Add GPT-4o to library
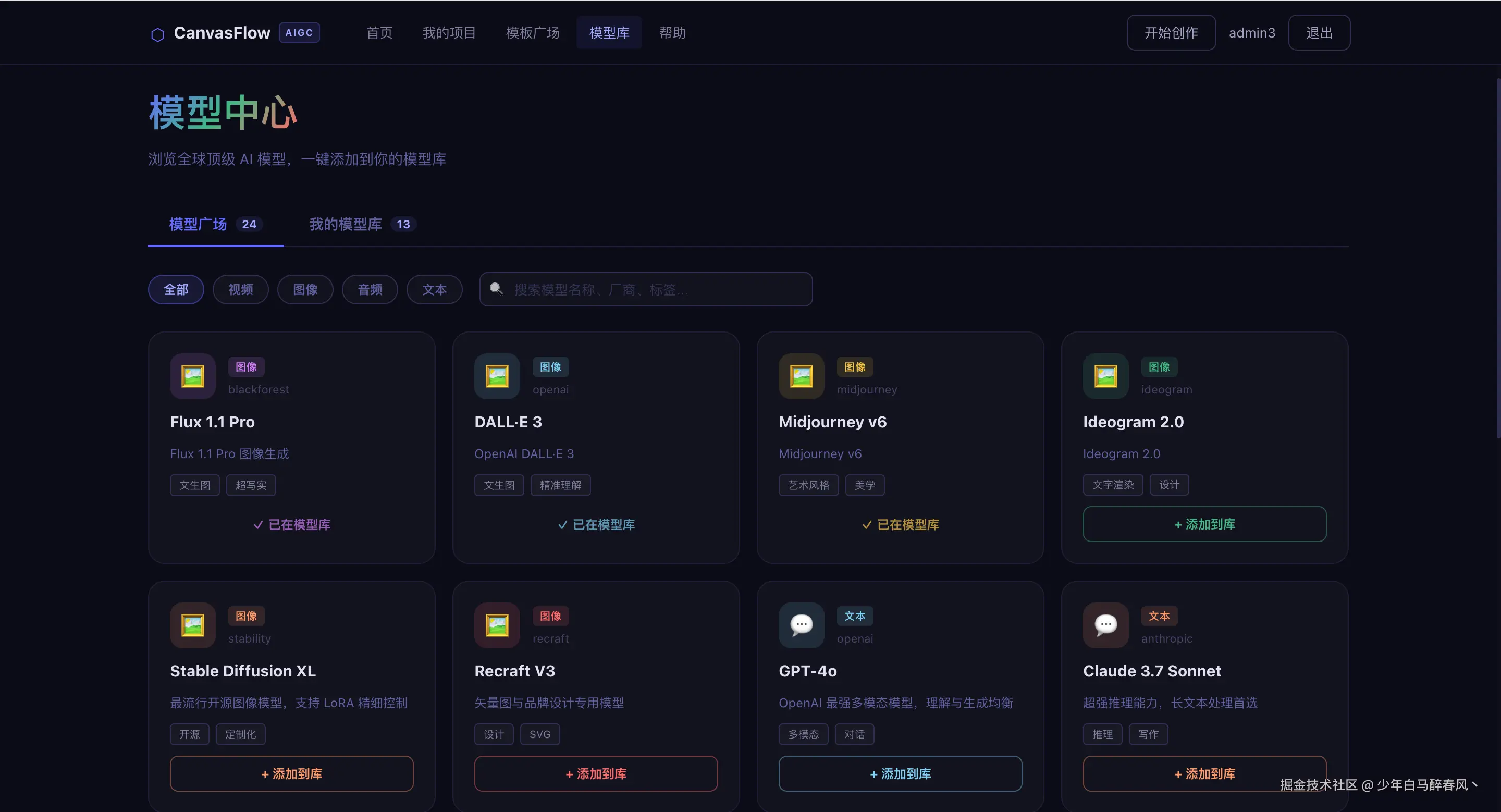Viewport: 1501px width, 812px height. 900,773
